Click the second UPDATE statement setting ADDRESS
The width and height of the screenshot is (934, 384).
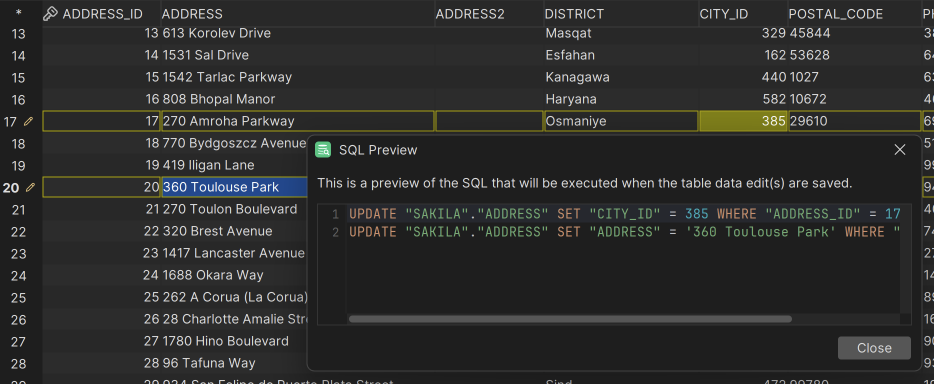pyautogui.click(x=624, y=232)
